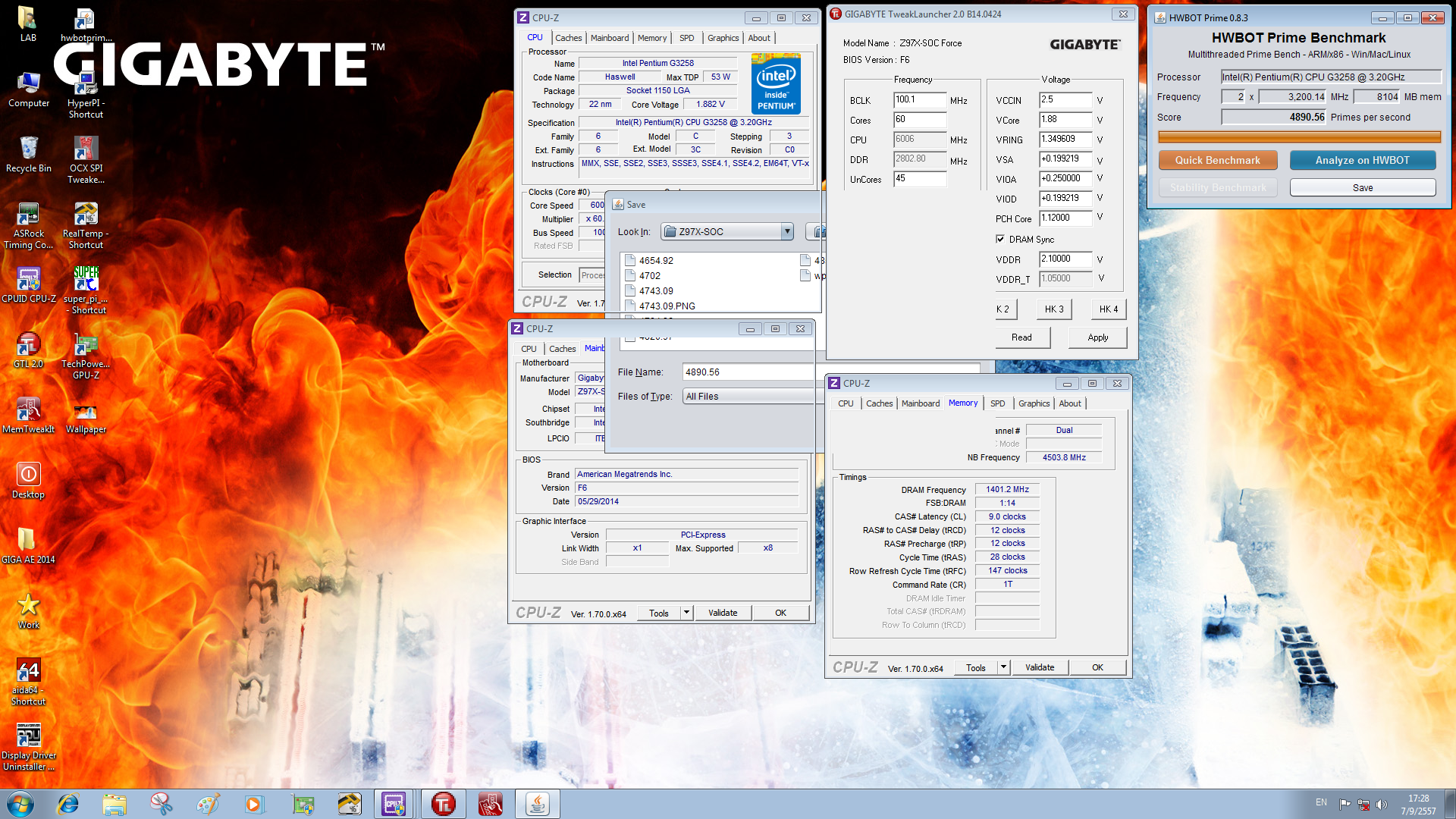This screenshot has height=819, width=1456.
Task: Open the LAB folder on desktop
Action: [28, 24]
